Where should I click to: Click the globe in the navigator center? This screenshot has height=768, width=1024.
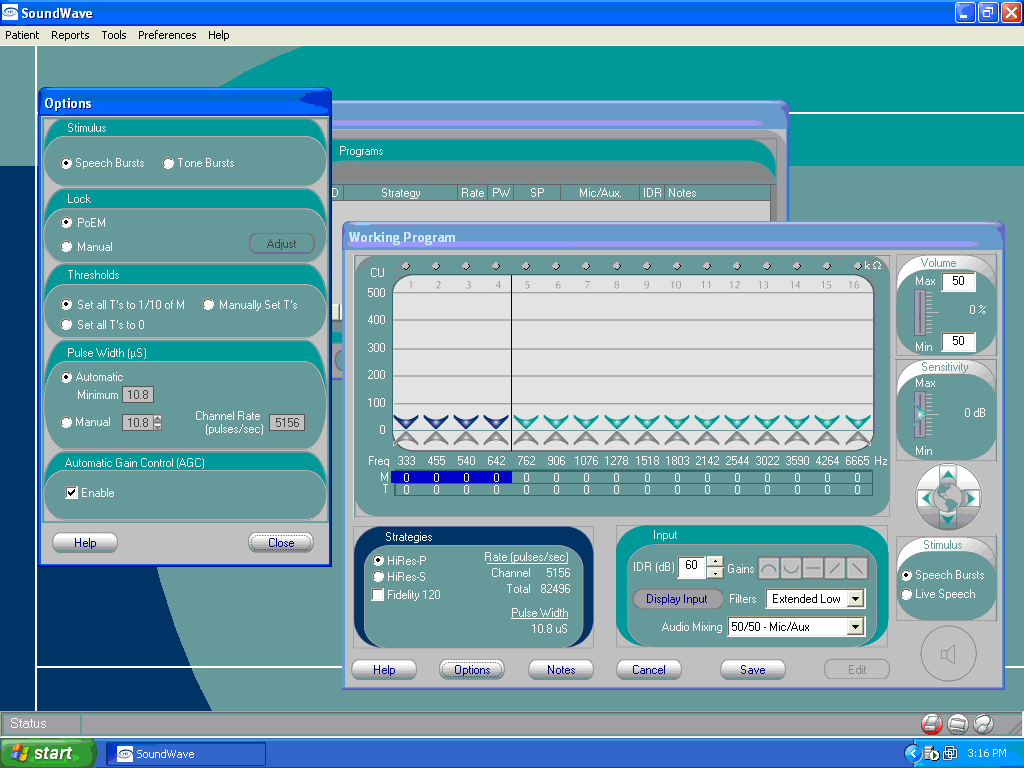point(948,498)
